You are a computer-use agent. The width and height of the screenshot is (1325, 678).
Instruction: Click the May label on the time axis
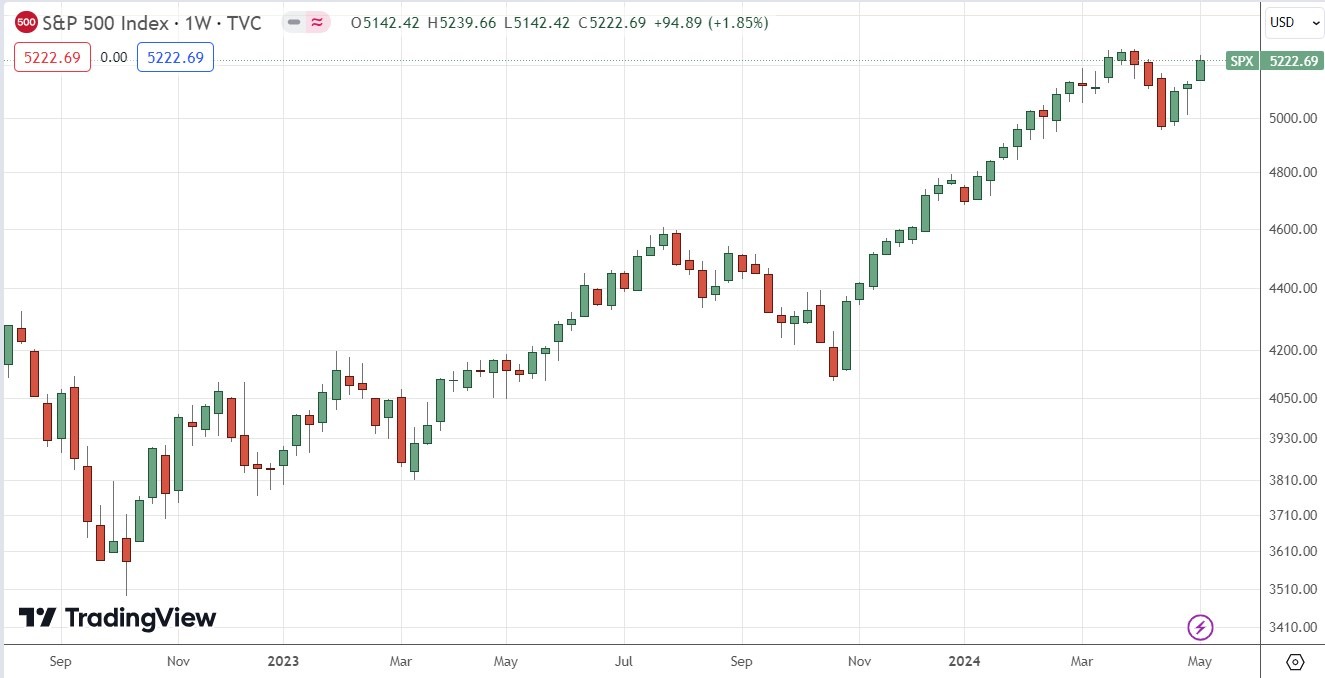tap(1199, 662)
